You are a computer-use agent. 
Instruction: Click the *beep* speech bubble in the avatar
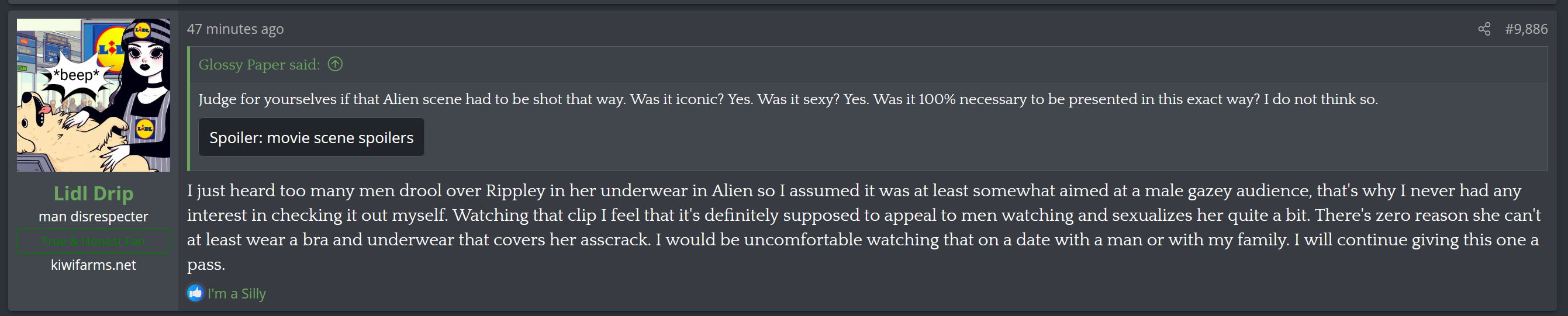(x=76, y=76)
